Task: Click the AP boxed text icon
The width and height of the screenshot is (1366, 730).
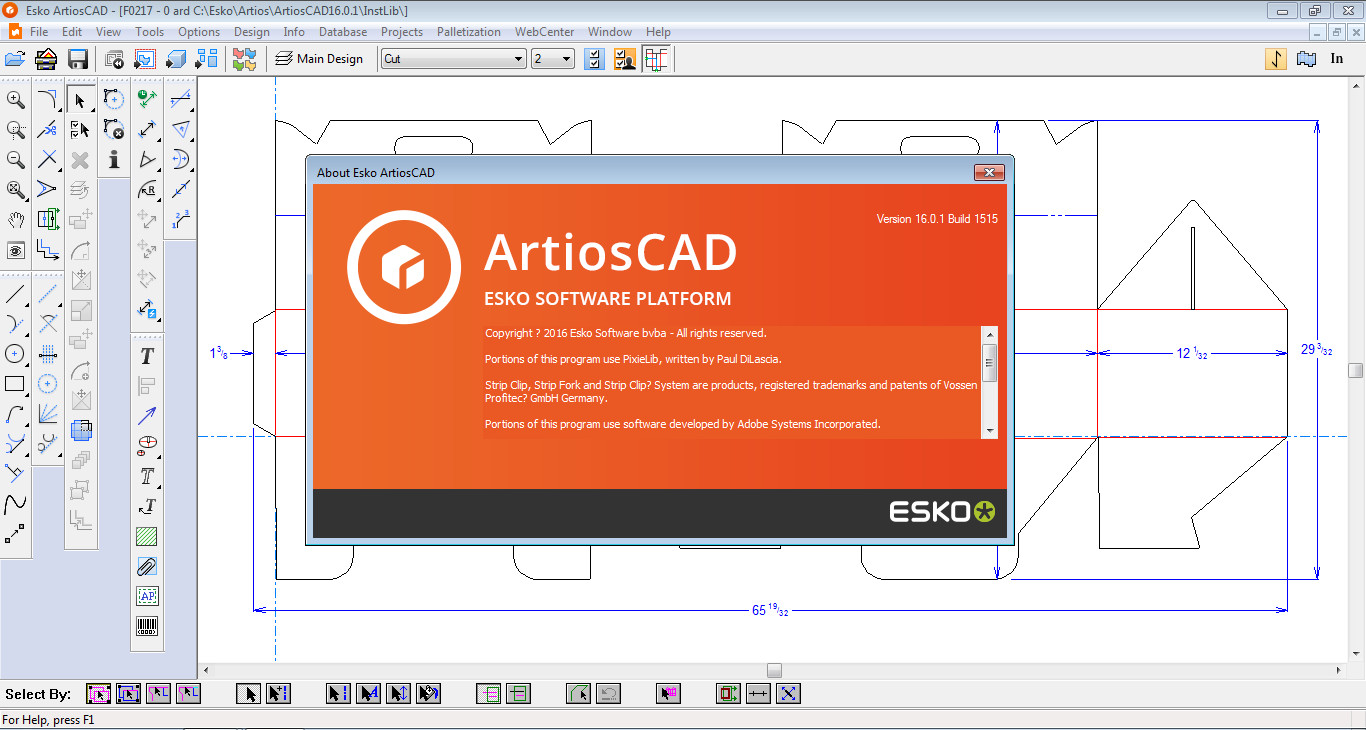Action: [x=147, y=597]
